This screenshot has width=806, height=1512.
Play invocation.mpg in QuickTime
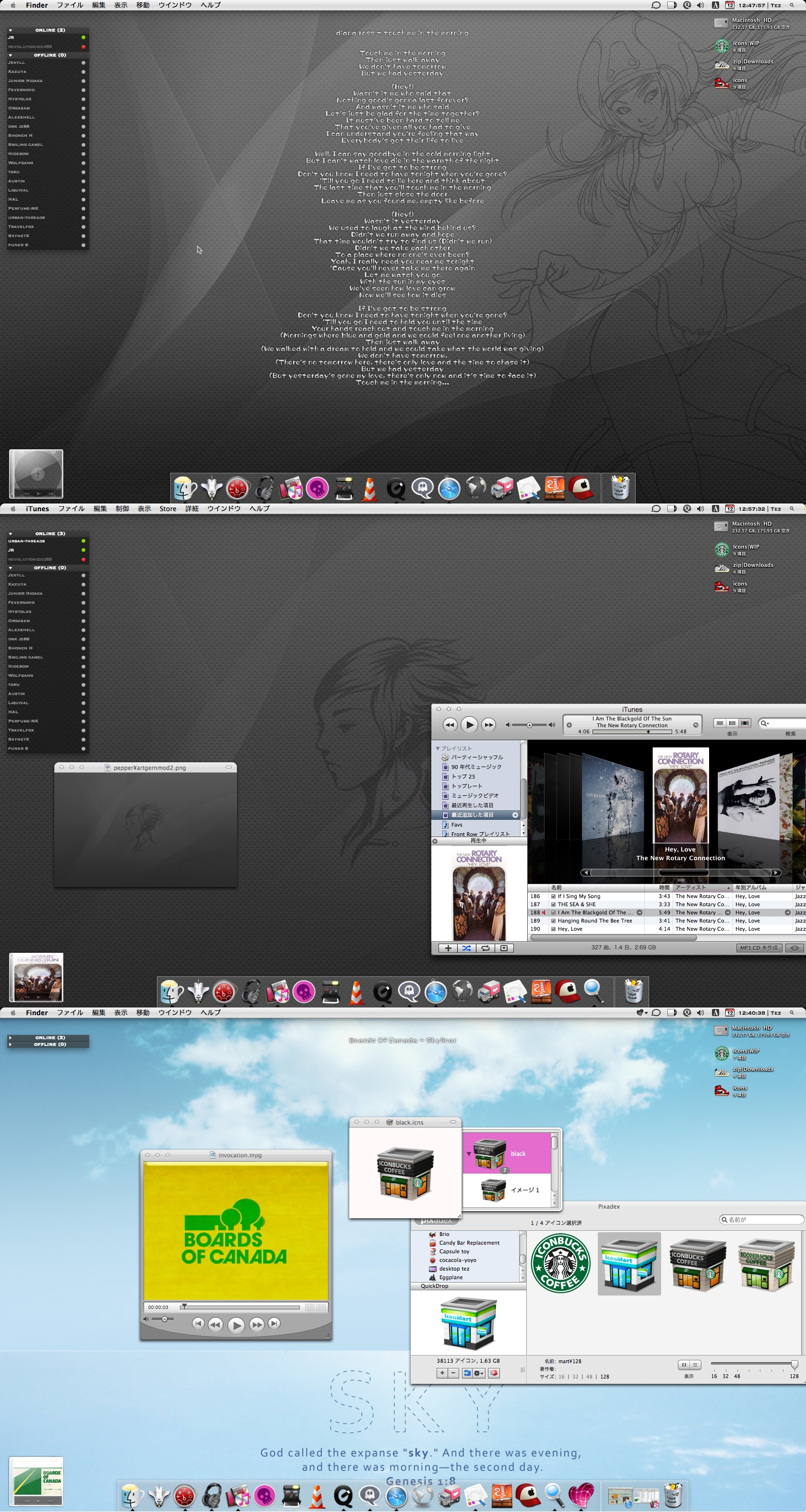pos(236,1325)
